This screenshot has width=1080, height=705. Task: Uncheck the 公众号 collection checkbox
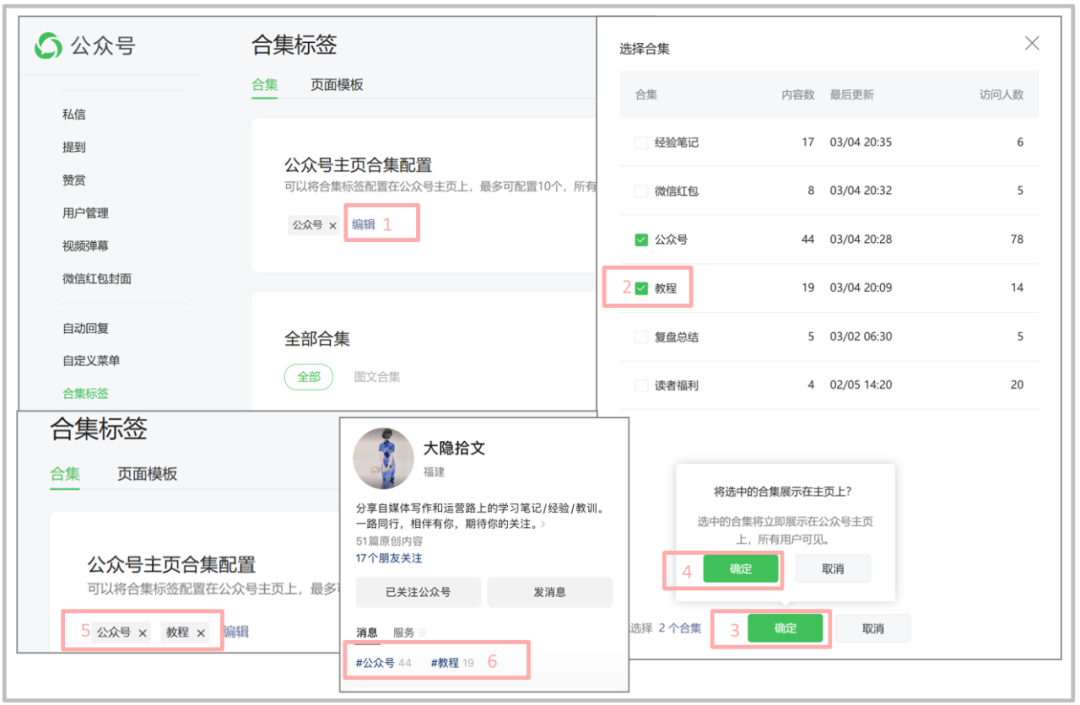coord(641,240)
